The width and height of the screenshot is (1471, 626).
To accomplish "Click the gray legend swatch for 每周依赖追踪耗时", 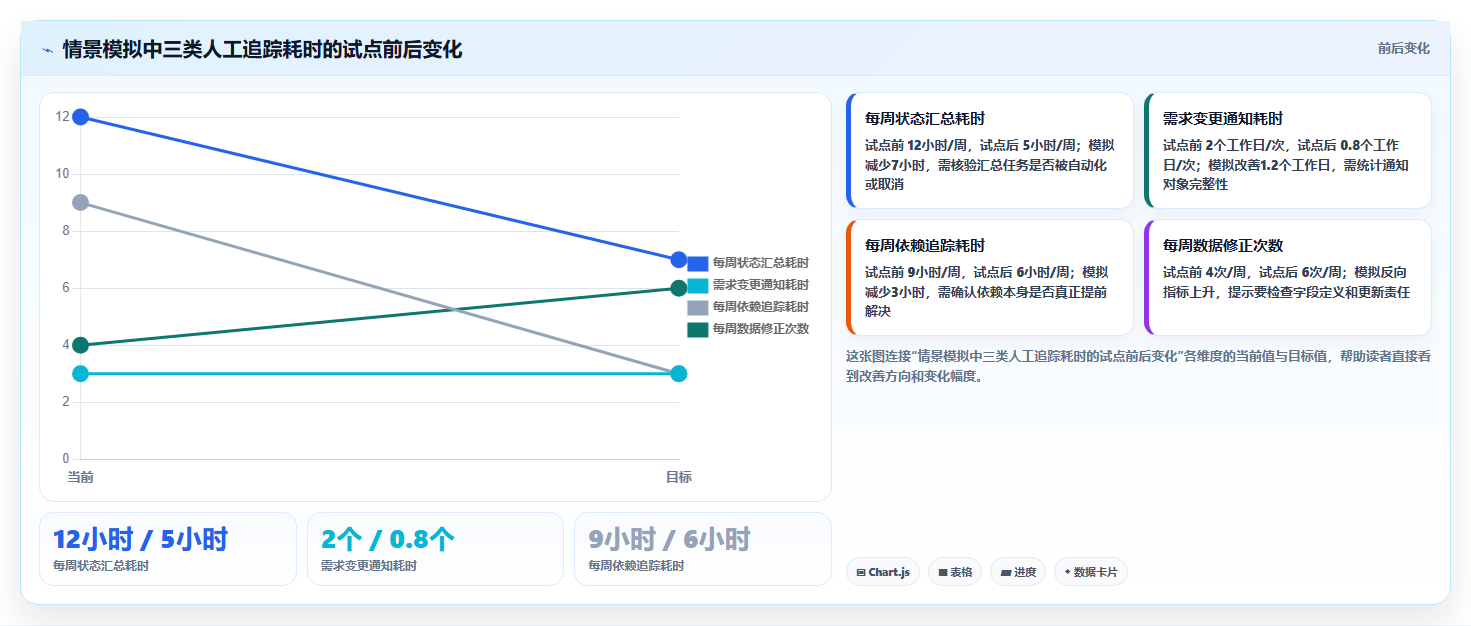I will click(697, 307).
